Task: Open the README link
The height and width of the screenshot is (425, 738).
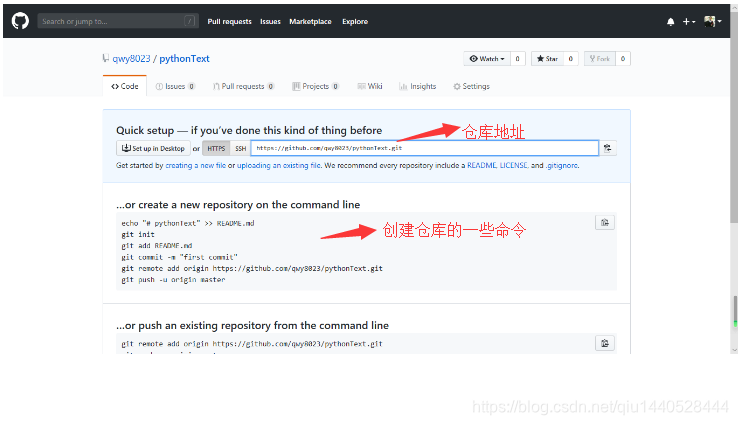Action: (x=481, y=166)
